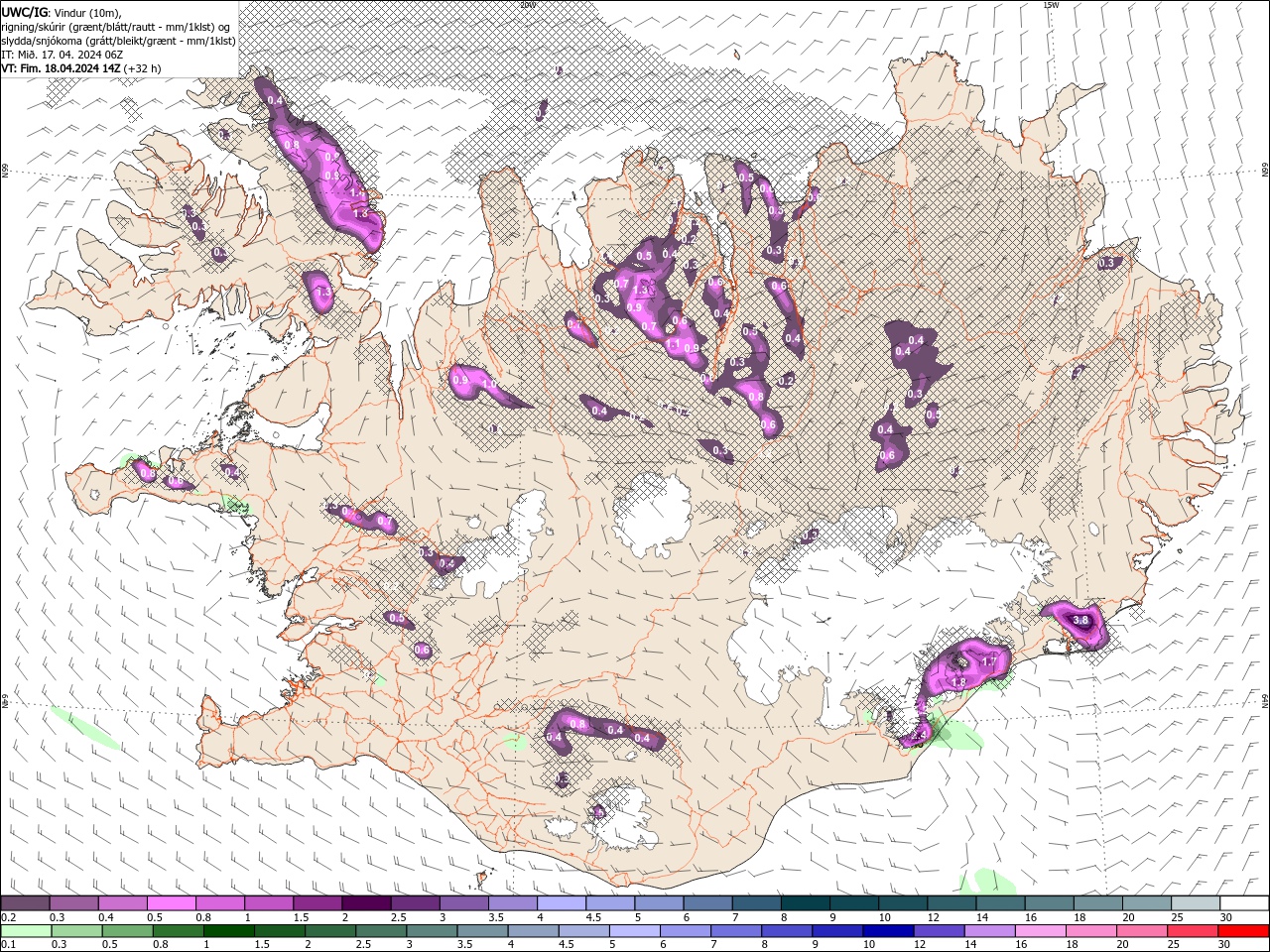Viewport: 1270px width, 952px height.
Task: Select the '1.1' precipitation value on the map
Action: (x=673, y=344)
